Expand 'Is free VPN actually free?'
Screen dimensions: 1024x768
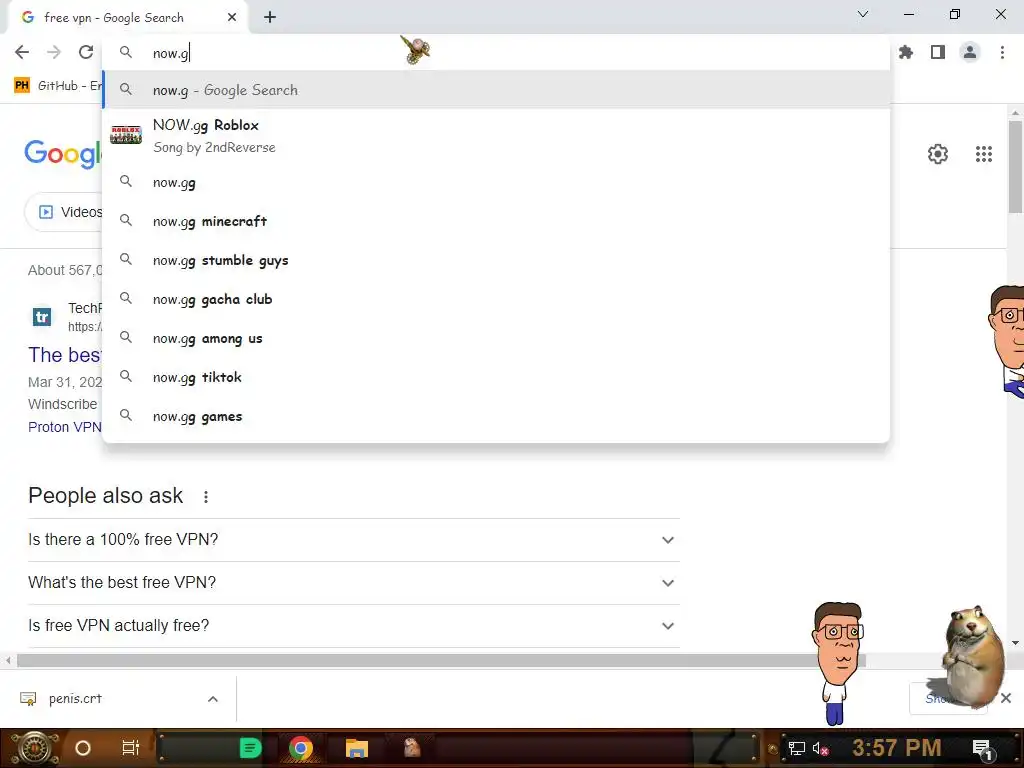coord(353,626)
